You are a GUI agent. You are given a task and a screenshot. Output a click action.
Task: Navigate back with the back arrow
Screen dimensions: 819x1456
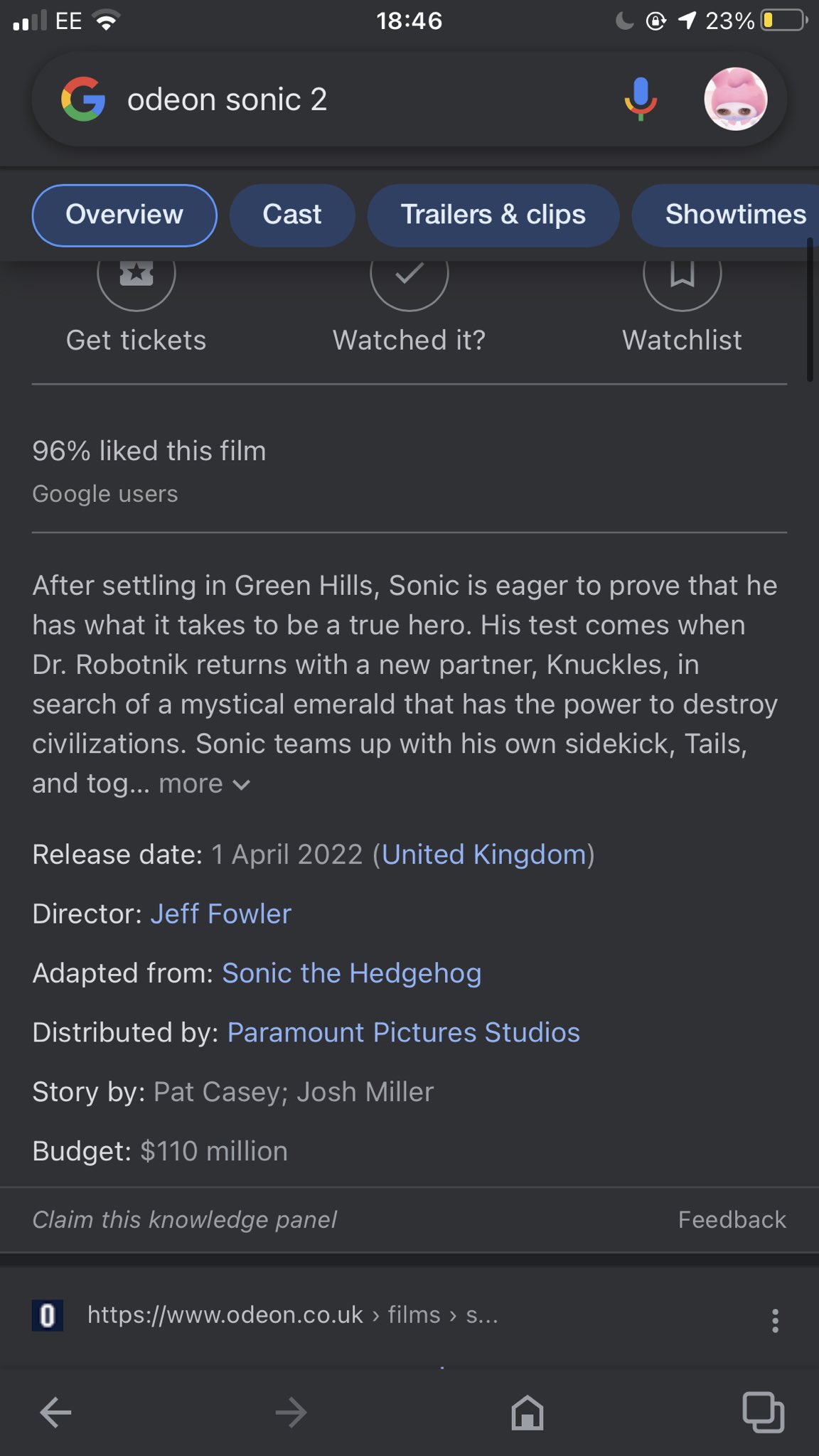(55, 1412)
